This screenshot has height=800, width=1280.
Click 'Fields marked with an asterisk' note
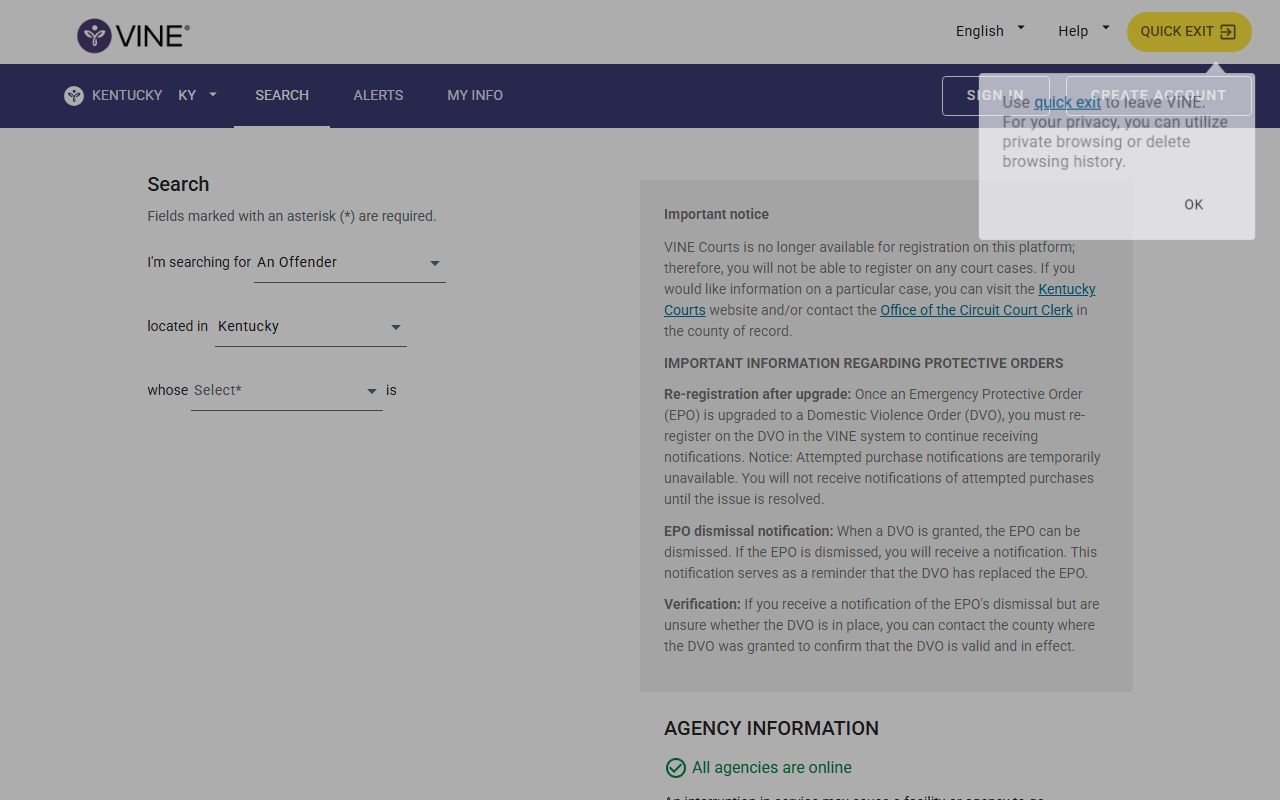coord(292,217)
